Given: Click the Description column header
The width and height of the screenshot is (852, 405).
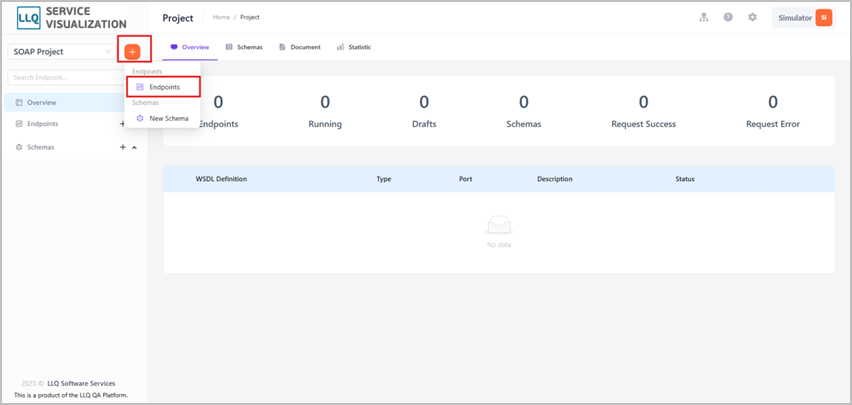Looking at the screenshot, I should tap(555, 179).
